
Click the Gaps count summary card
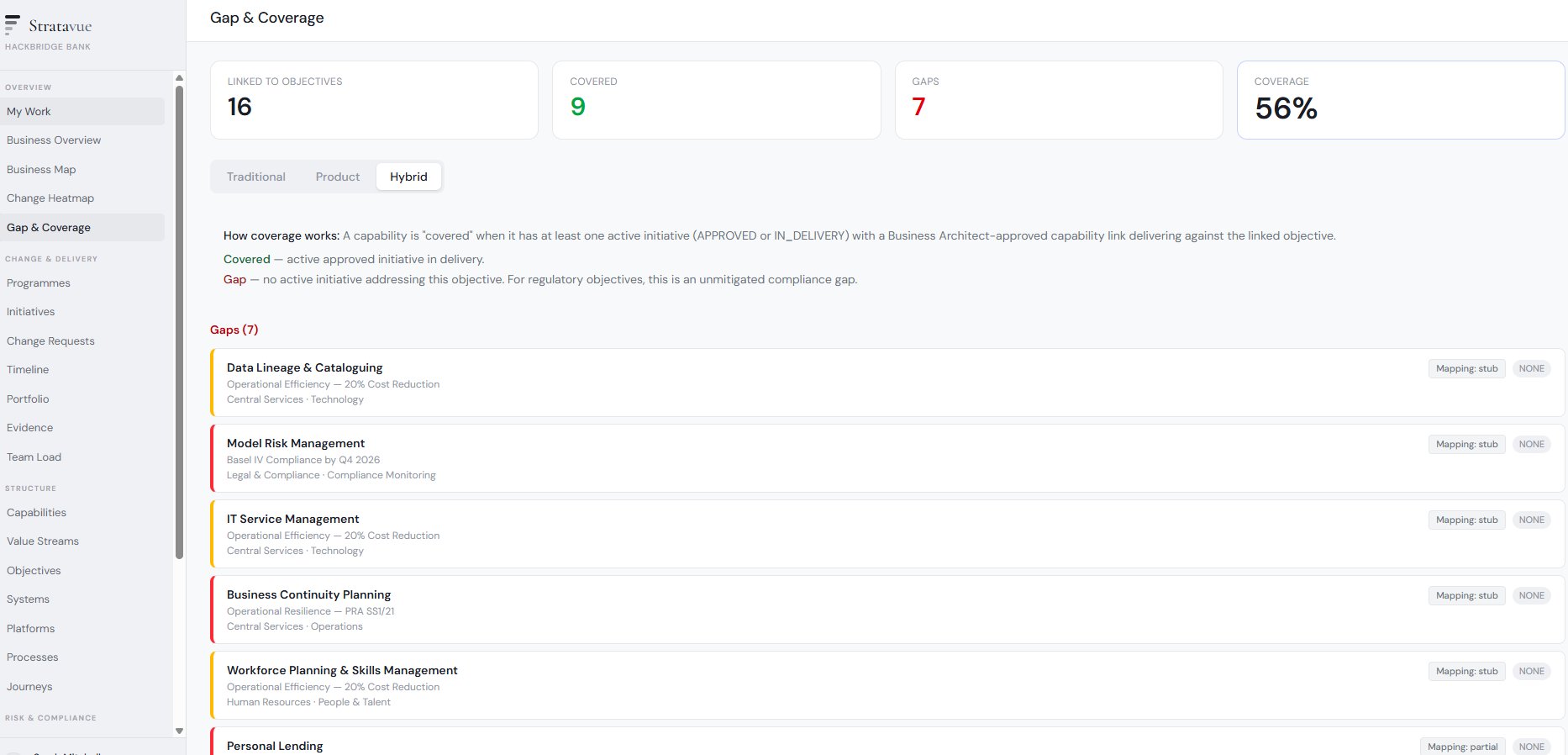1058,100
